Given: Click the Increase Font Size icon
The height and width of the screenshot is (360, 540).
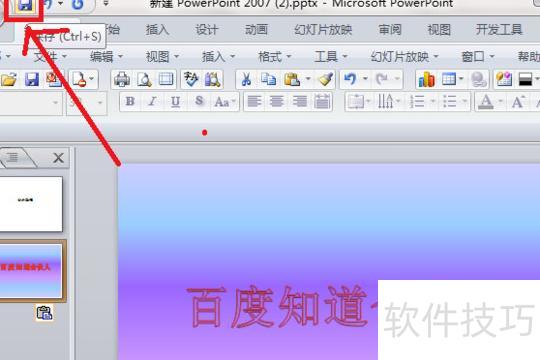Looking at the screenshot, I should click(518, 102).
